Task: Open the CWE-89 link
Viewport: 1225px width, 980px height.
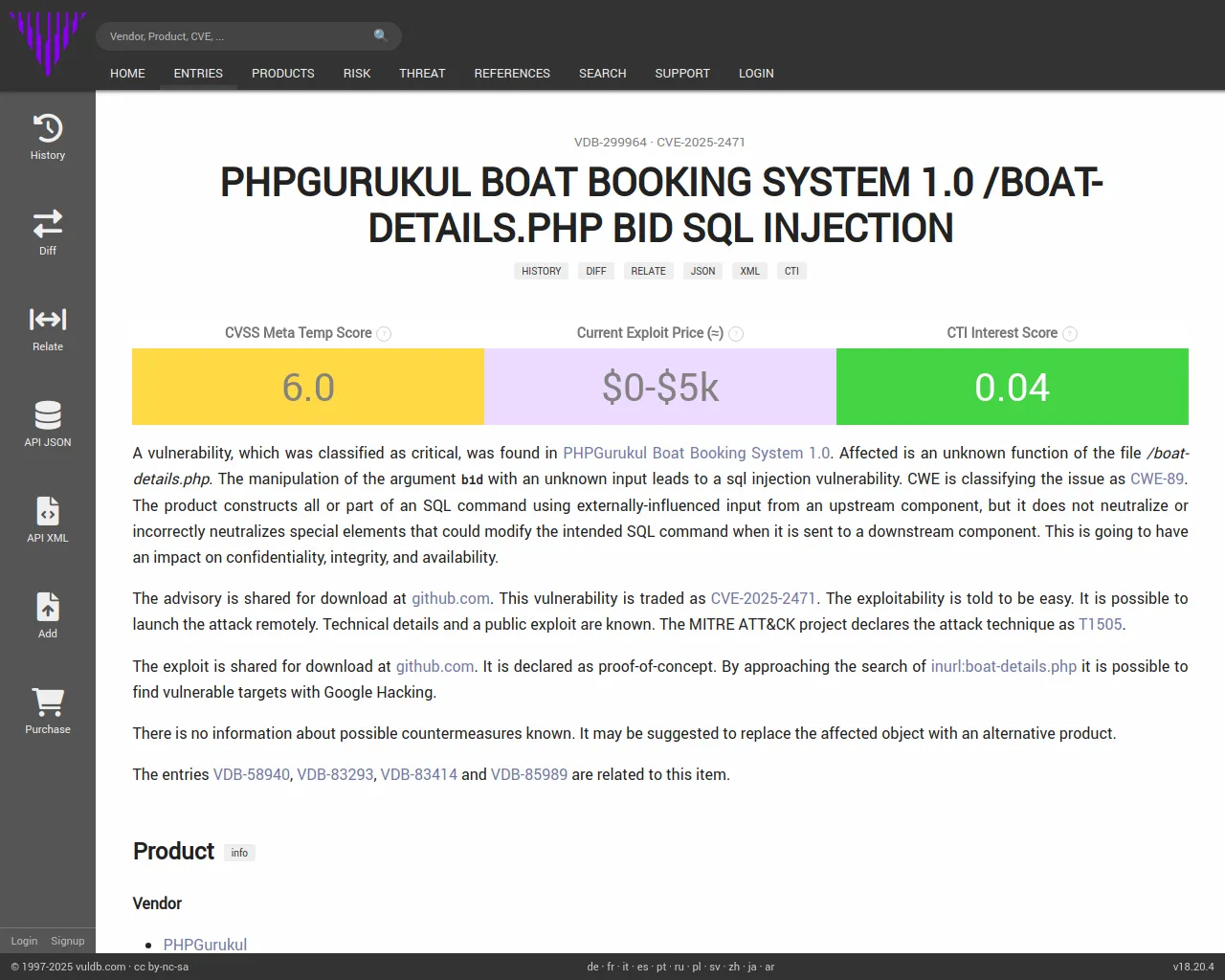Action: pyautogui.click(x=1157, y=479)
